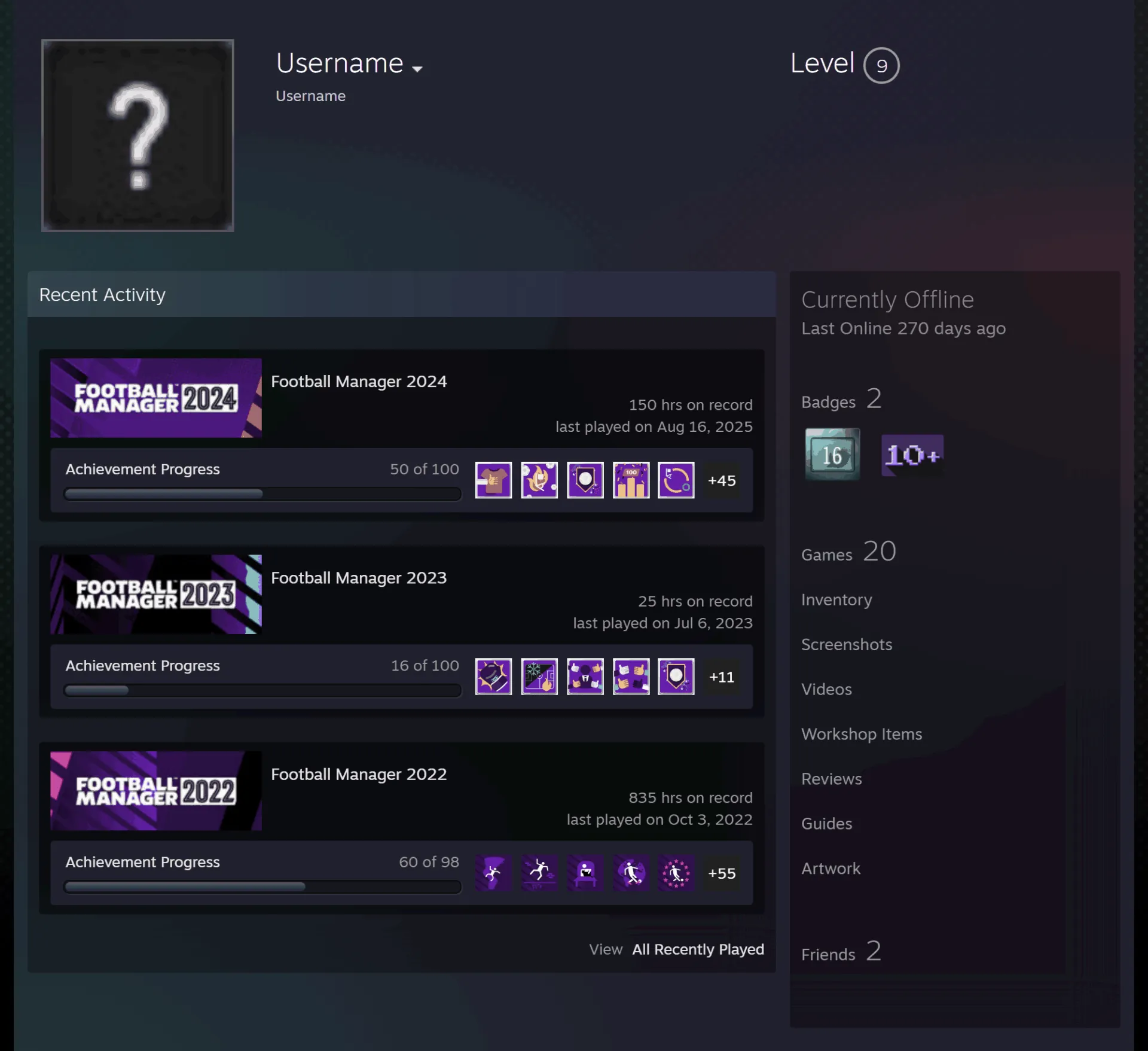
Task: Click the shirt achievement icon under Football Manager 2024
Action: [493, 480]
